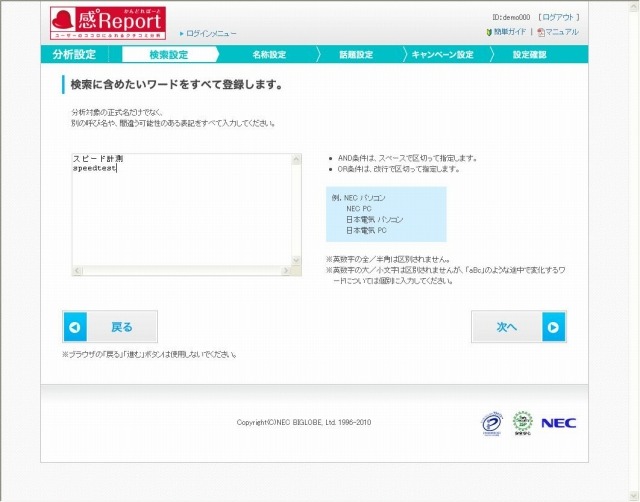640x502 pixels.
Task: Click the text area scroll left arrow
Action: pyautogui.click(x=78, y=271)
